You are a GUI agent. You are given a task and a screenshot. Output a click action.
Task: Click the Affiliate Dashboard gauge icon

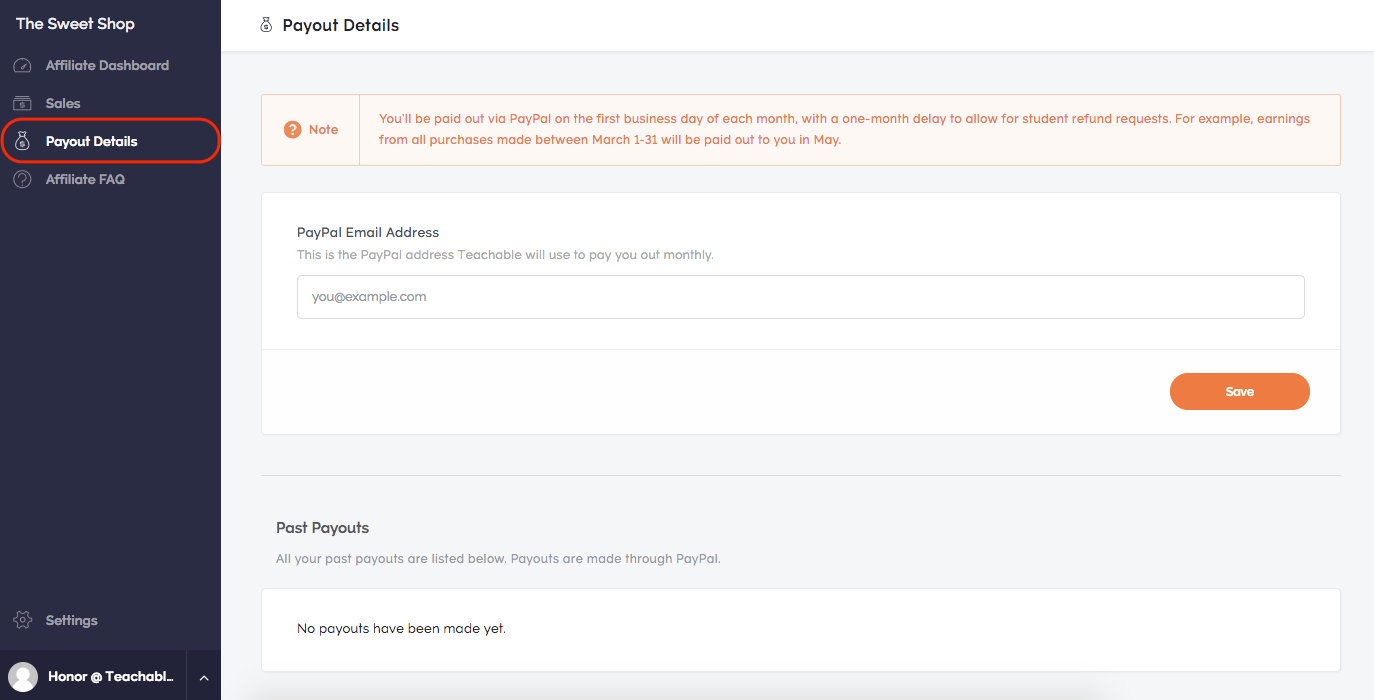click(22, 66)
